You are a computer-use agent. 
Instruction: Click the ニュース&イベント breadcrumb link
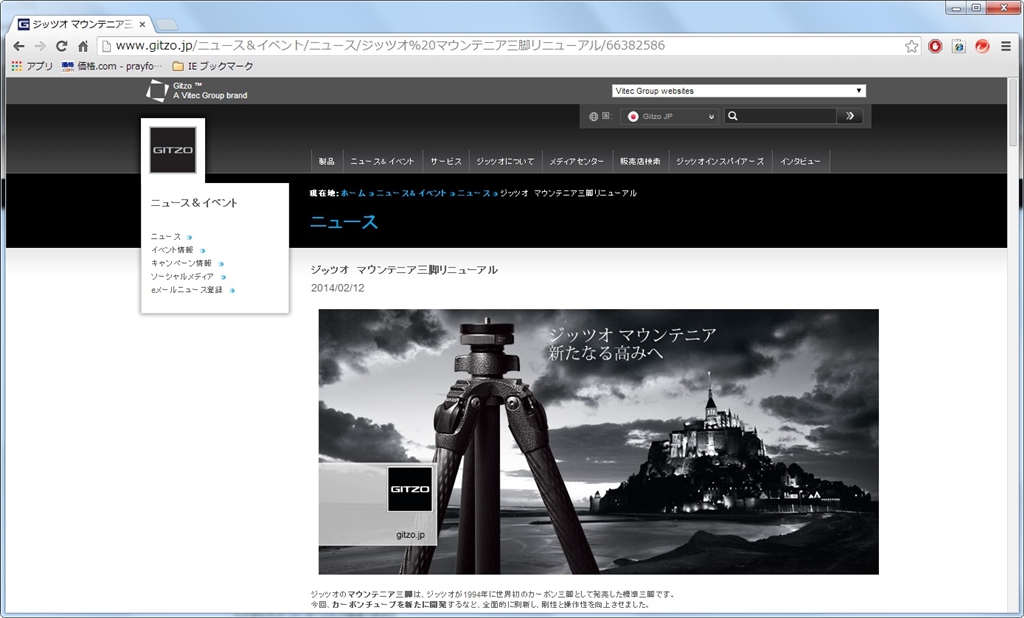[411, 193]
